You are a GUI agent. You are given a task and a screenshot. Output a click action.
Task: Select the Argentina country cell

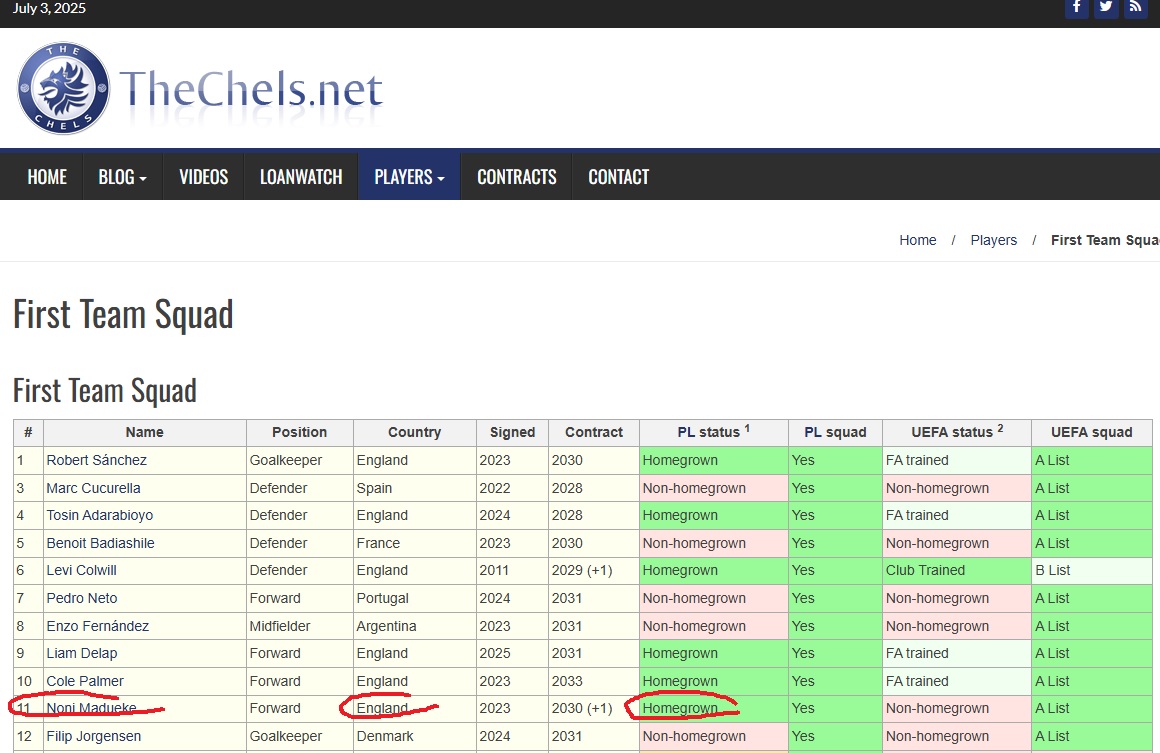click(x=414, y=626)
